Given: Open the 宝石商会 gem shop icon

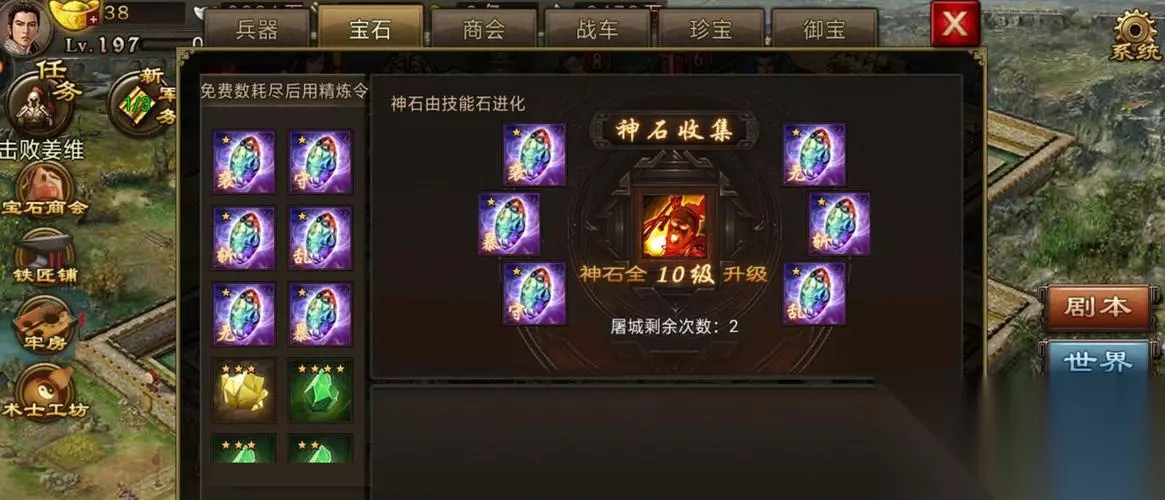Looking at the screenshot, I should coord(45,189).
